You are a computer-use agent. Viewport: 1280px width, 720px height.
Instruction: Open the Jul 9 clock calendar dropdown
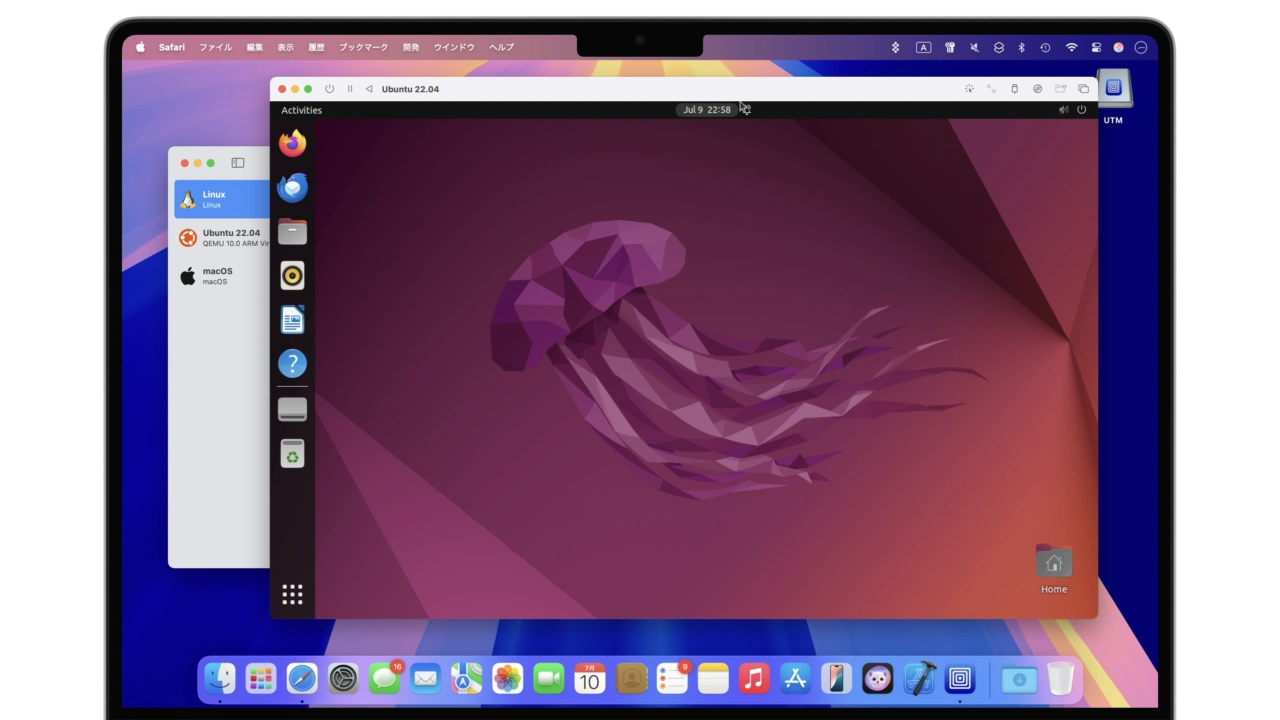pyautogui.click(x=707, y=109)
